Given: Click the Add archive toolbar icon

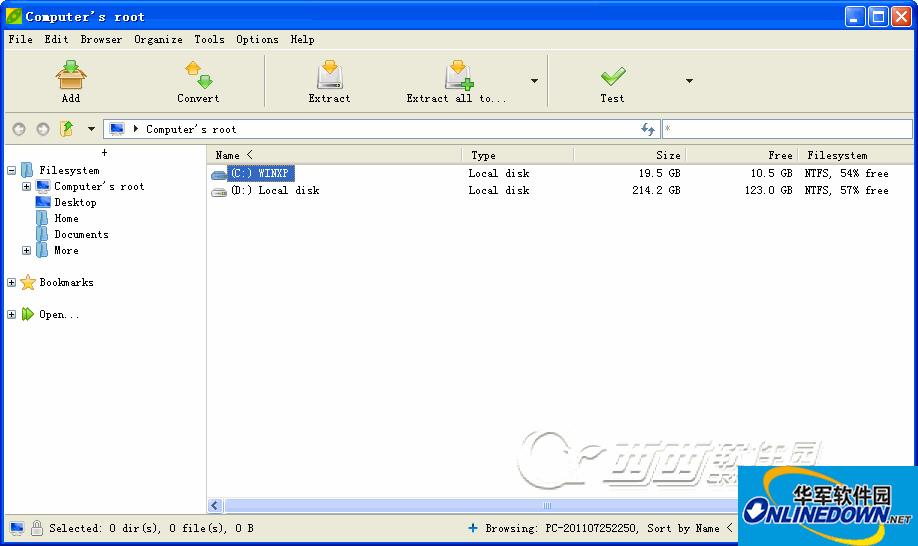Looking at the screenshot, I should pyautogui.click(x=70, y=76).
